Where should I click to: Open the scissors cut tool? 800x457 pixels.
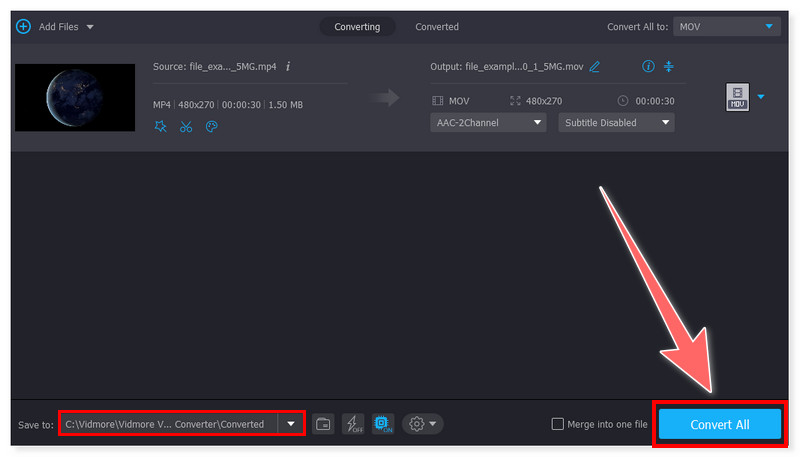point(185,127)
